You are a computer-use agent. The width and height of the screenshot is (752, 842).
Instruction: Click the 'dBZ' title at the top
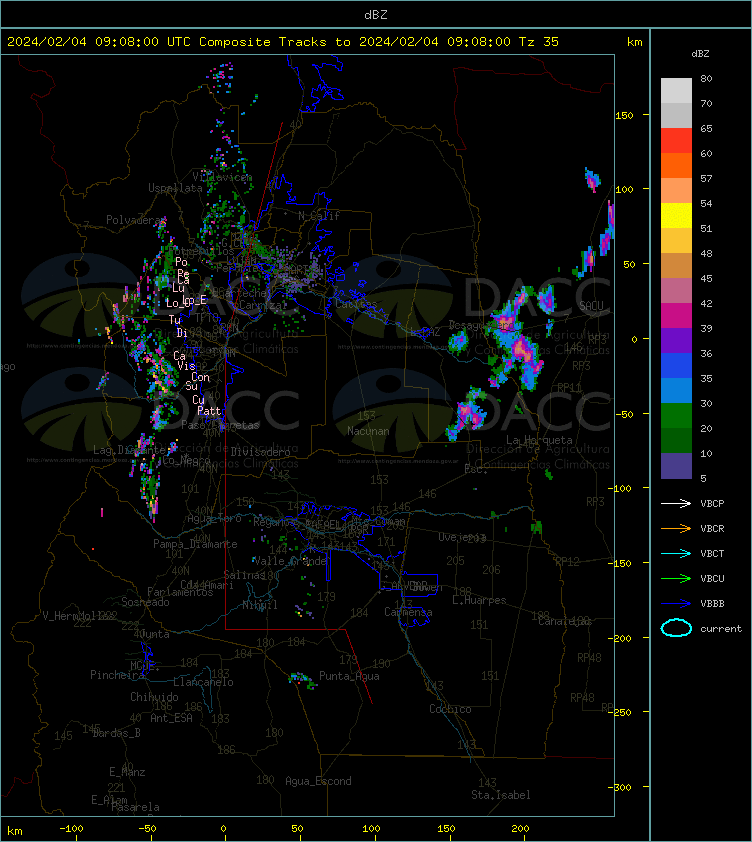(375, 14)
